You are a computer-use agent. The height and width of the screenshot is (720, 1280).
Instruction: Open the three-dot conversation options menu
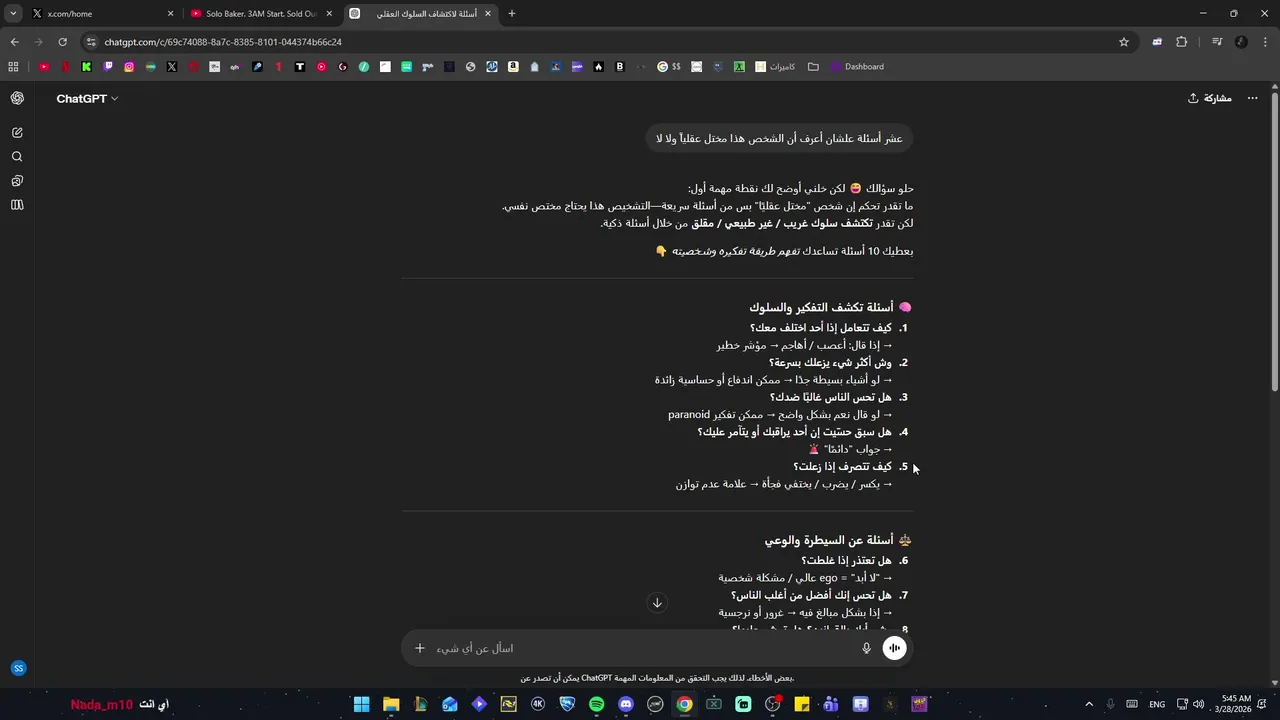tap(1252, 98)
